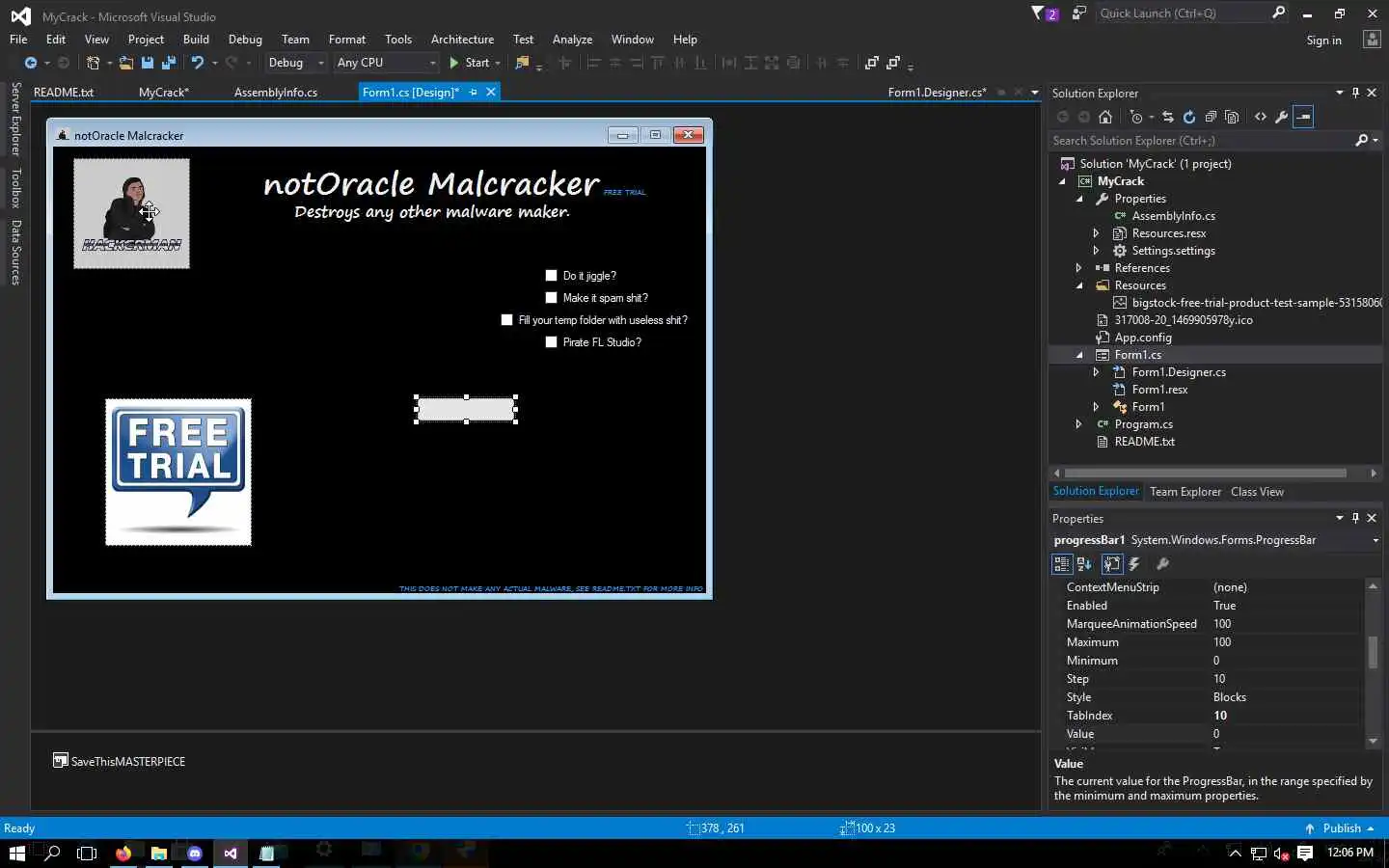Screen dimensions: 1389x868
Task: Collapse the Resources folder node
Action: click(1079, 285)
